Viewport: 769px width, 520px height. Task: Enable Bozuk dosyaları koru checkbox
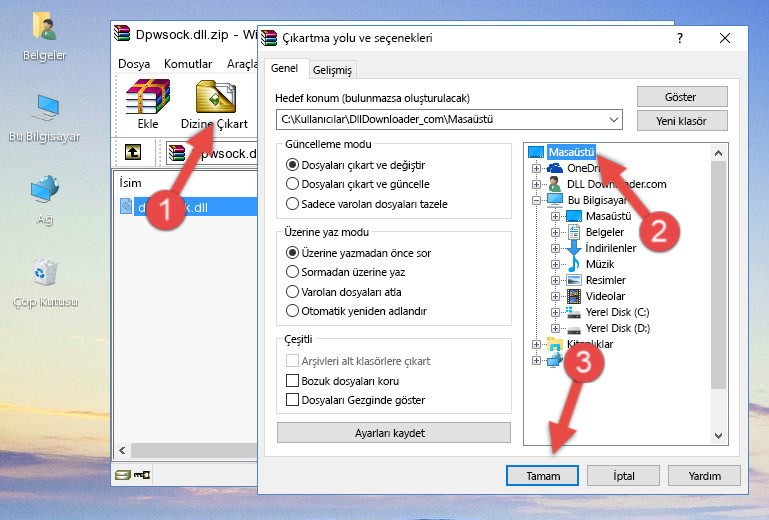coord(292,381)
